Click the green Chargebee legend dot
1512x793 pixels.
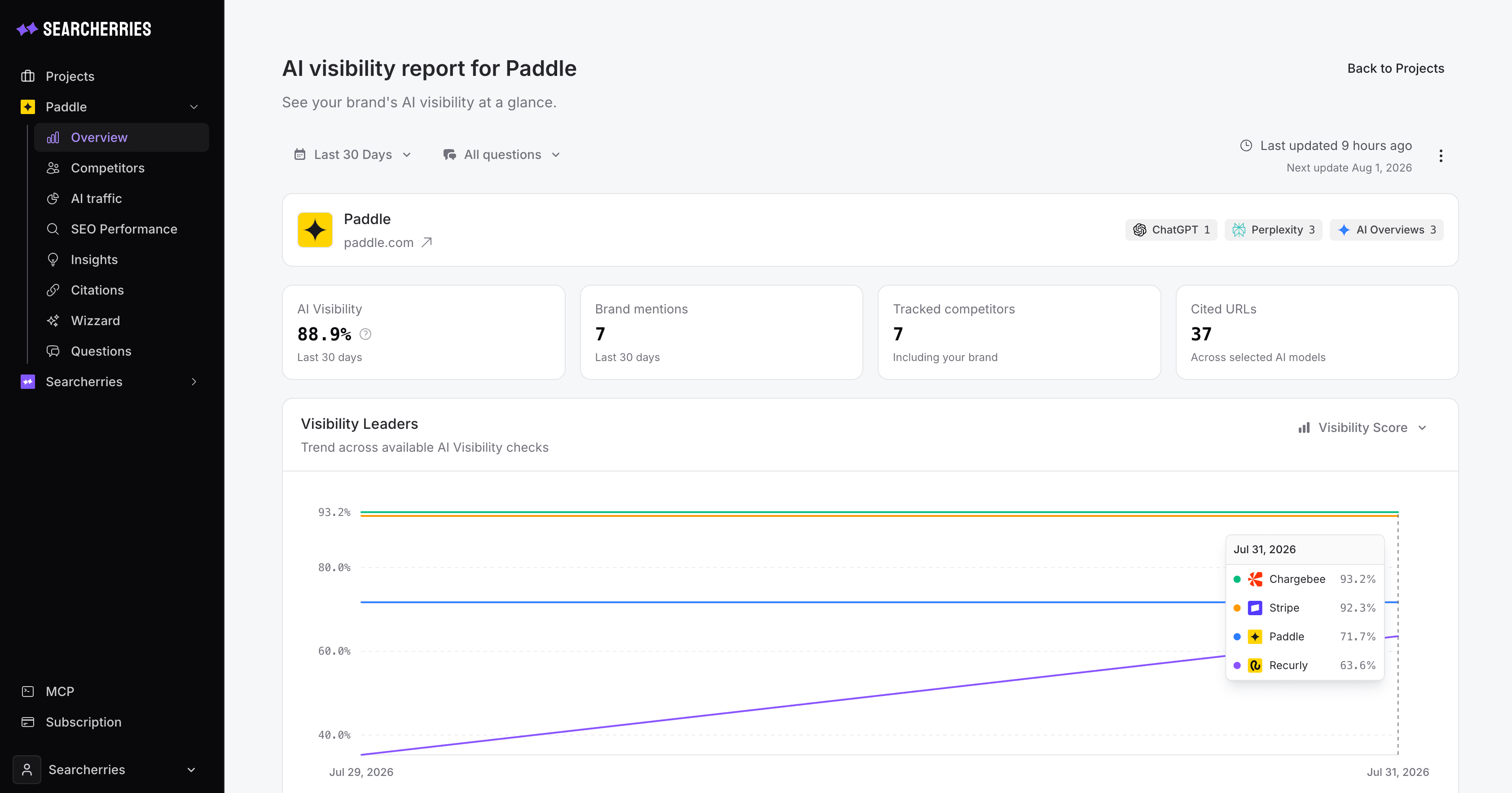pyautogui.click(x=1237, y=579)
